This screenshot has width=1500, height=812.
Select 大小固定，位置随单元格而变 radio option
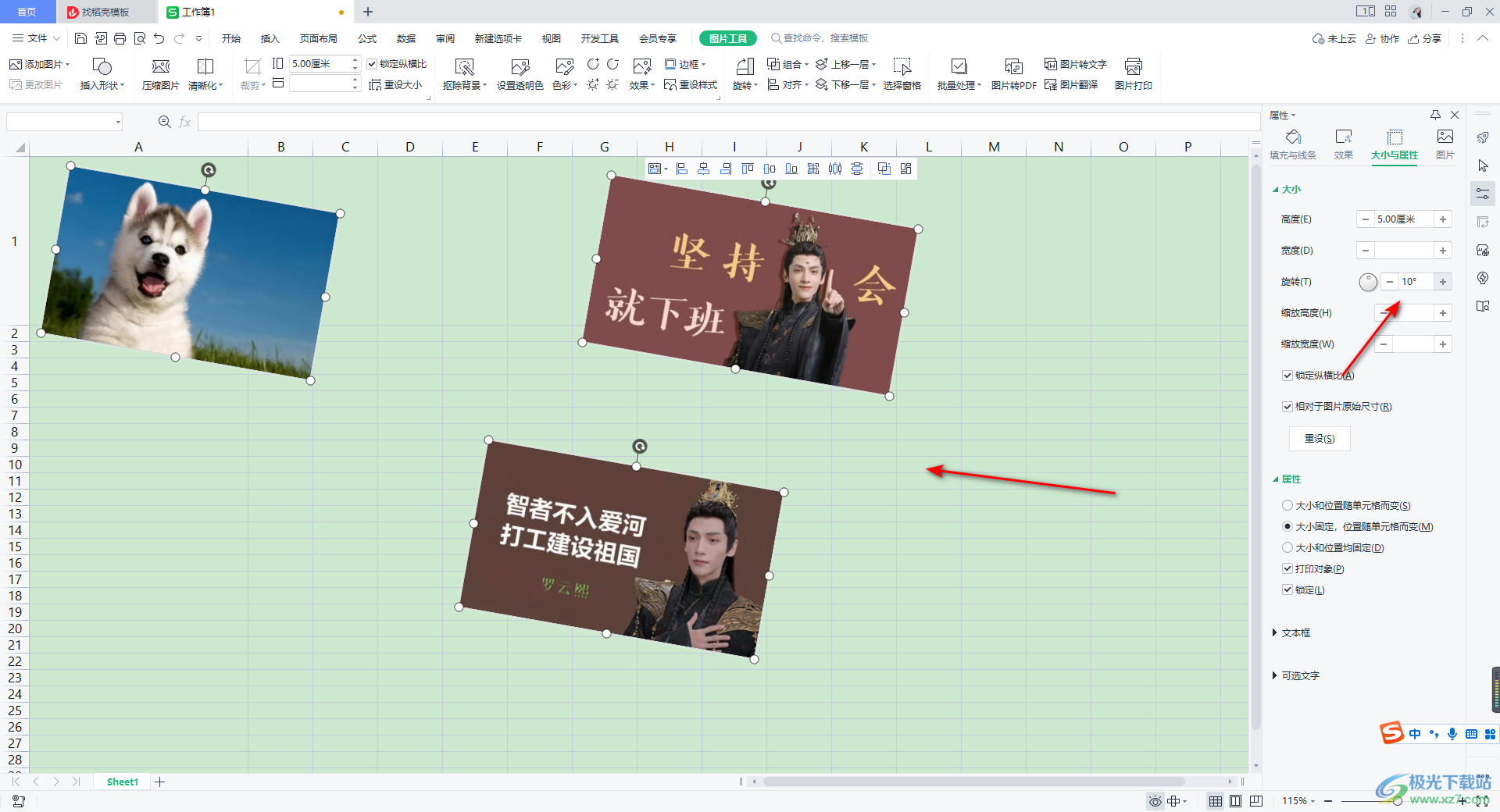(1287, 527)
